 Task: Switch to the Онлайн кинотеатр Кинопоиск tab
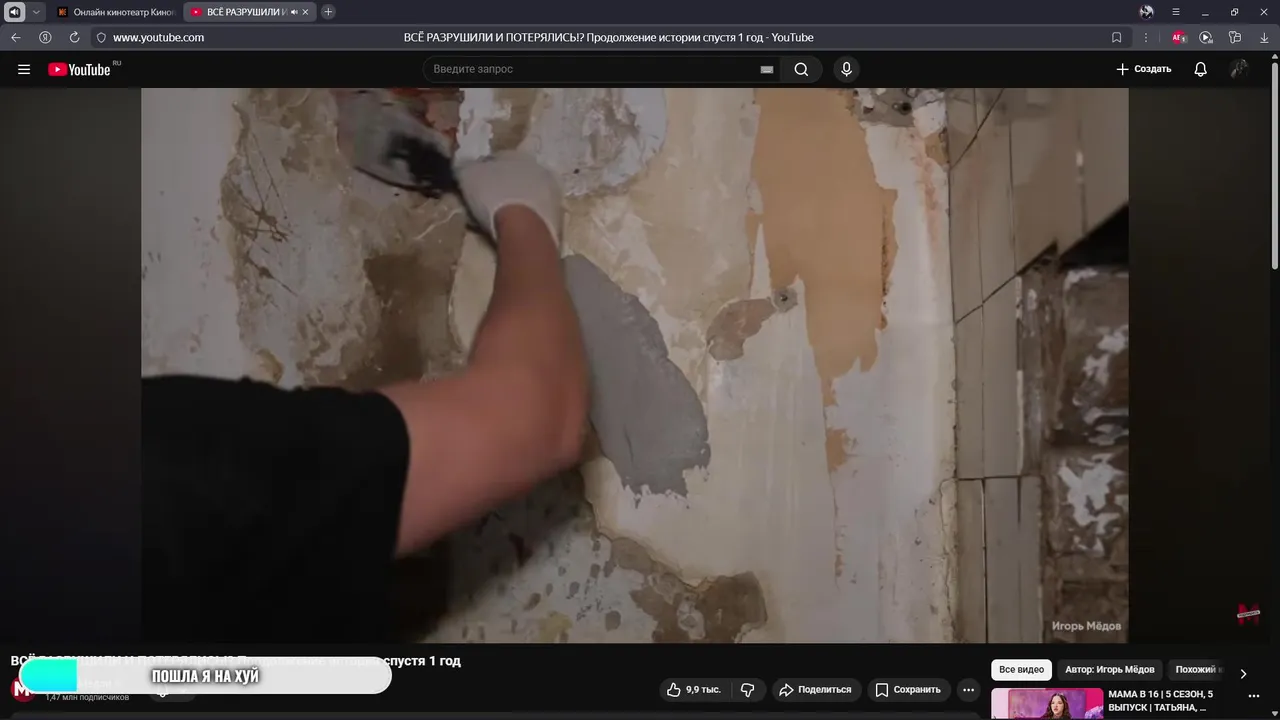pos(115,12)
